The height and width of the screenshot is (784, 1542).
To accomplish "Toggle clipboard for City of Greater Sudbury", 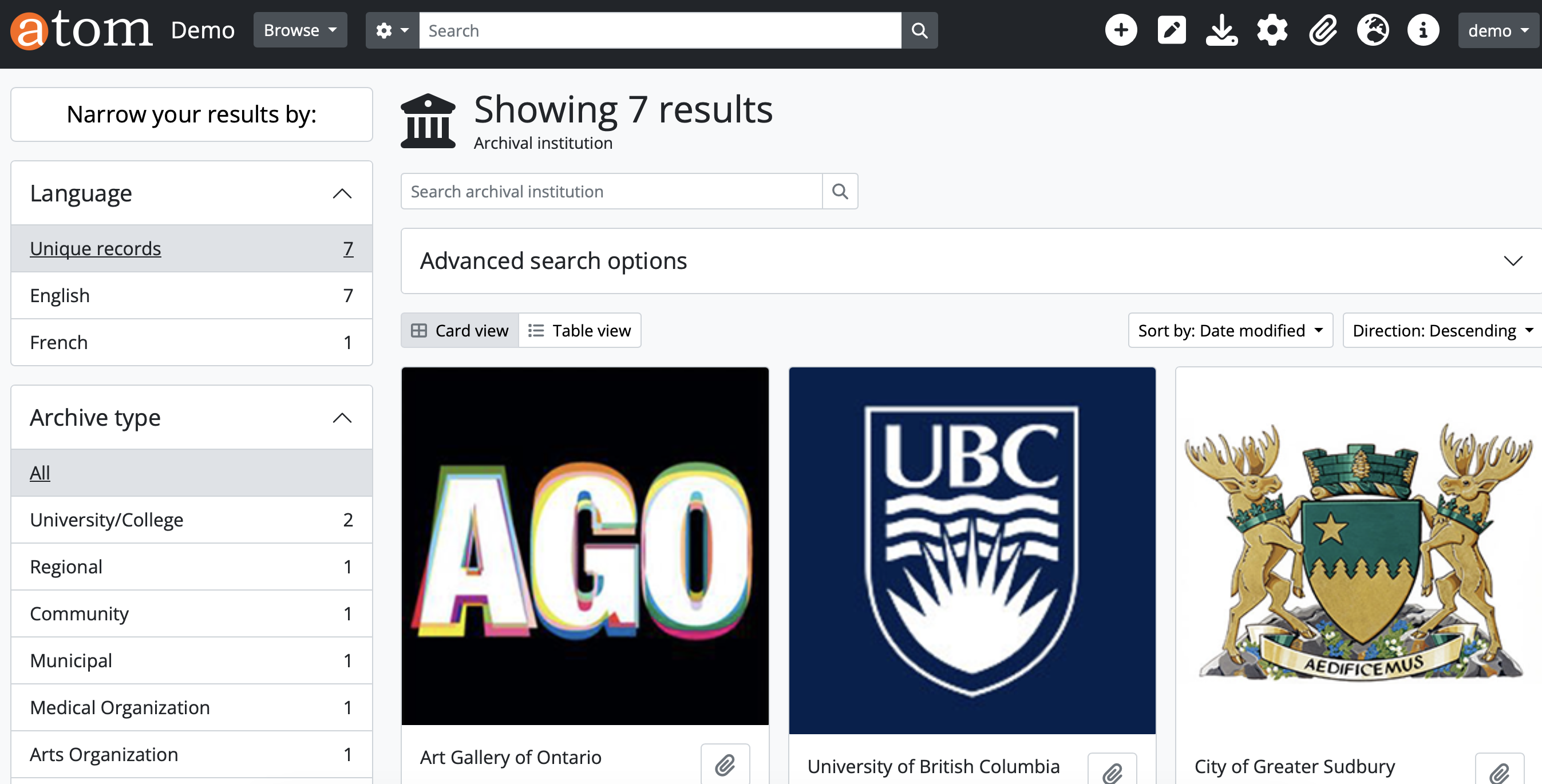I will click(1499, 772).
